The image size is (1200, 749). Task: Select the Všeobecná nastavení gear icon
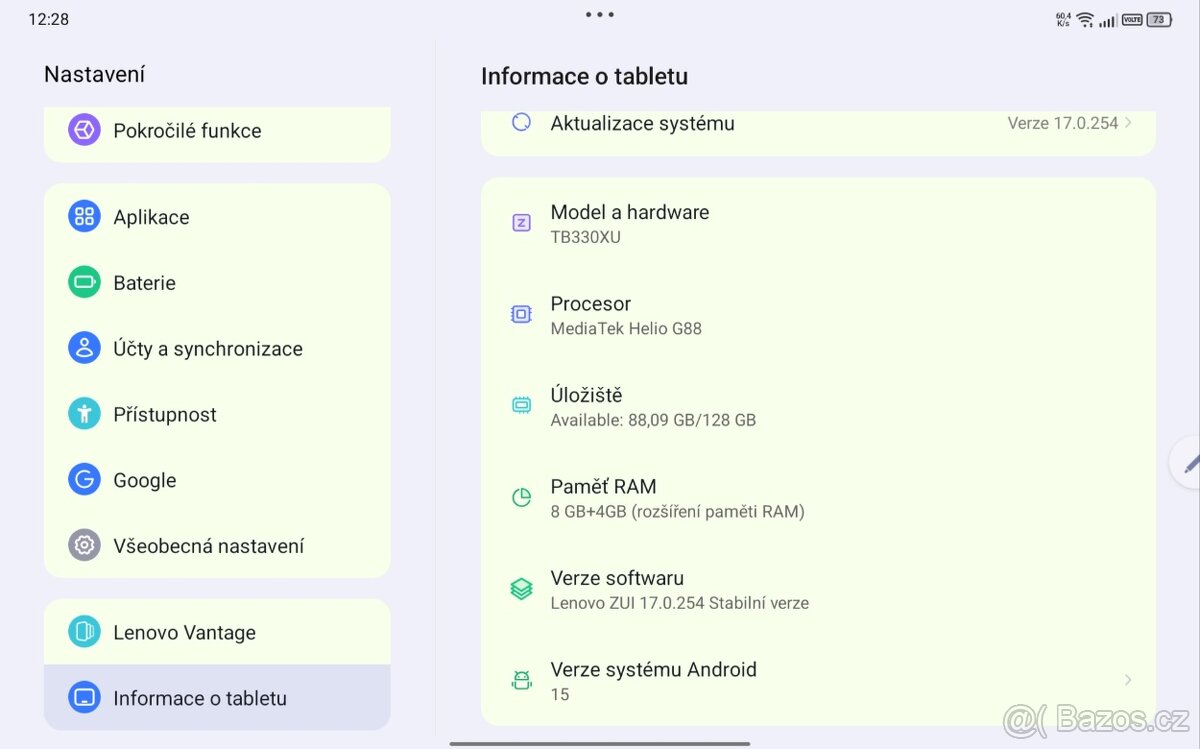pos(84,545)
